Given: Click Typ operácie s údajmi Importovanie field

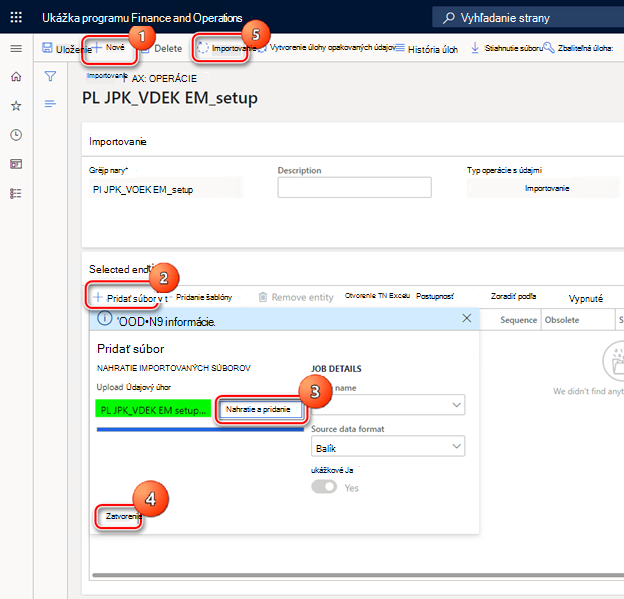Looking at the screenshot, I should [543, 188].
